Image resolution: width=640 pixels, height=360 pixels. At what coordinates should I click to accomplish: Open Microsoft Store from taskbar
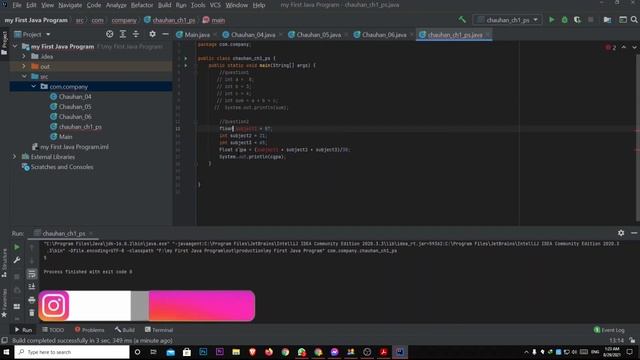(187, 352)
